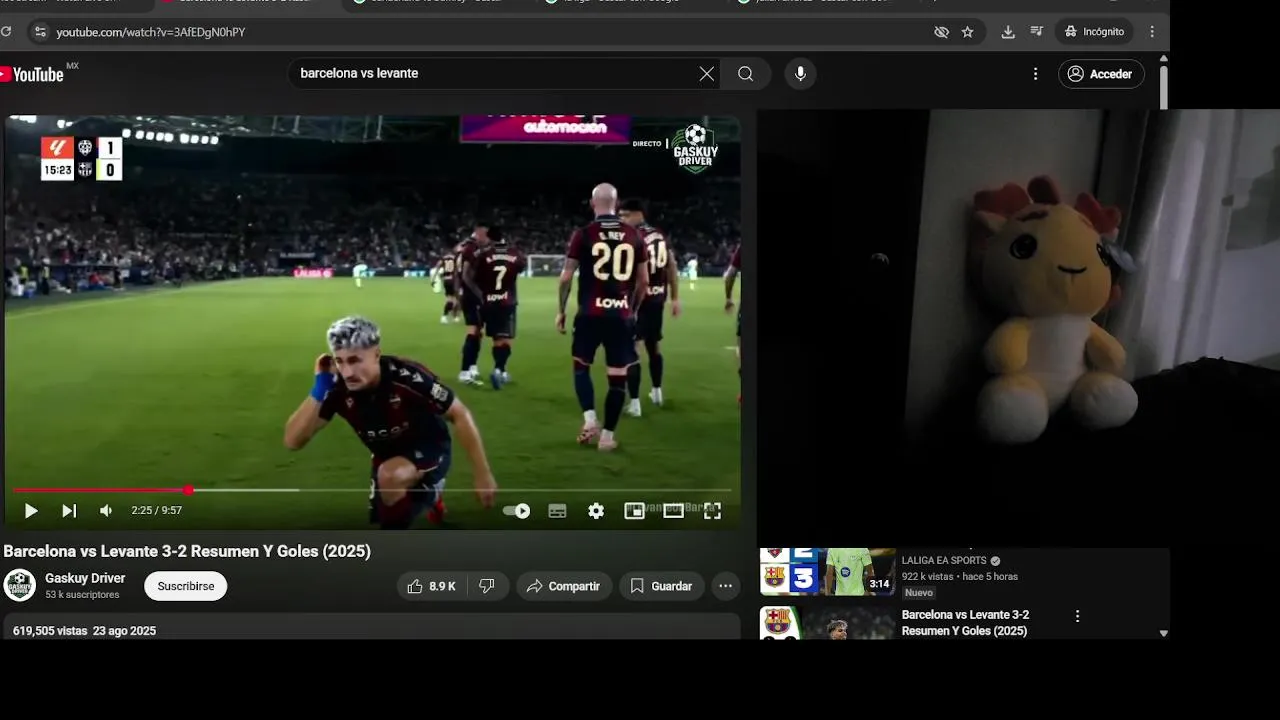
Task: Open LALIGA EA SPORTS channel text
Action: pos(944,561)
